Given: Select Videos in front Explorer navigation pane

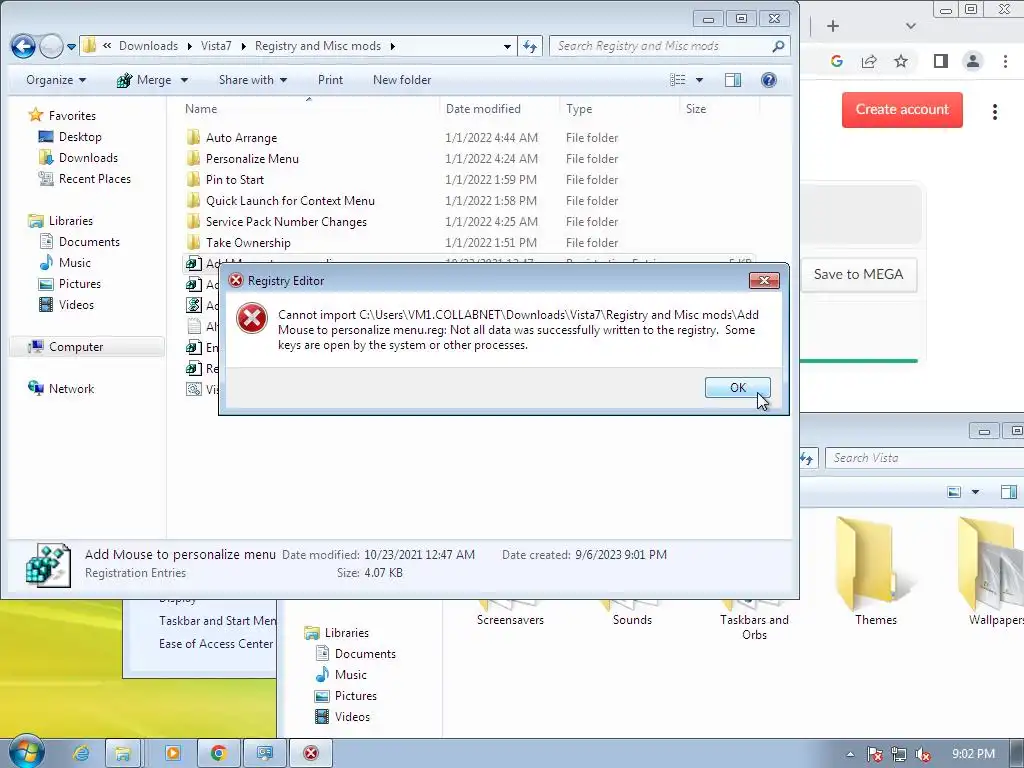Looking at the screenshot, I should coord(76,304).
